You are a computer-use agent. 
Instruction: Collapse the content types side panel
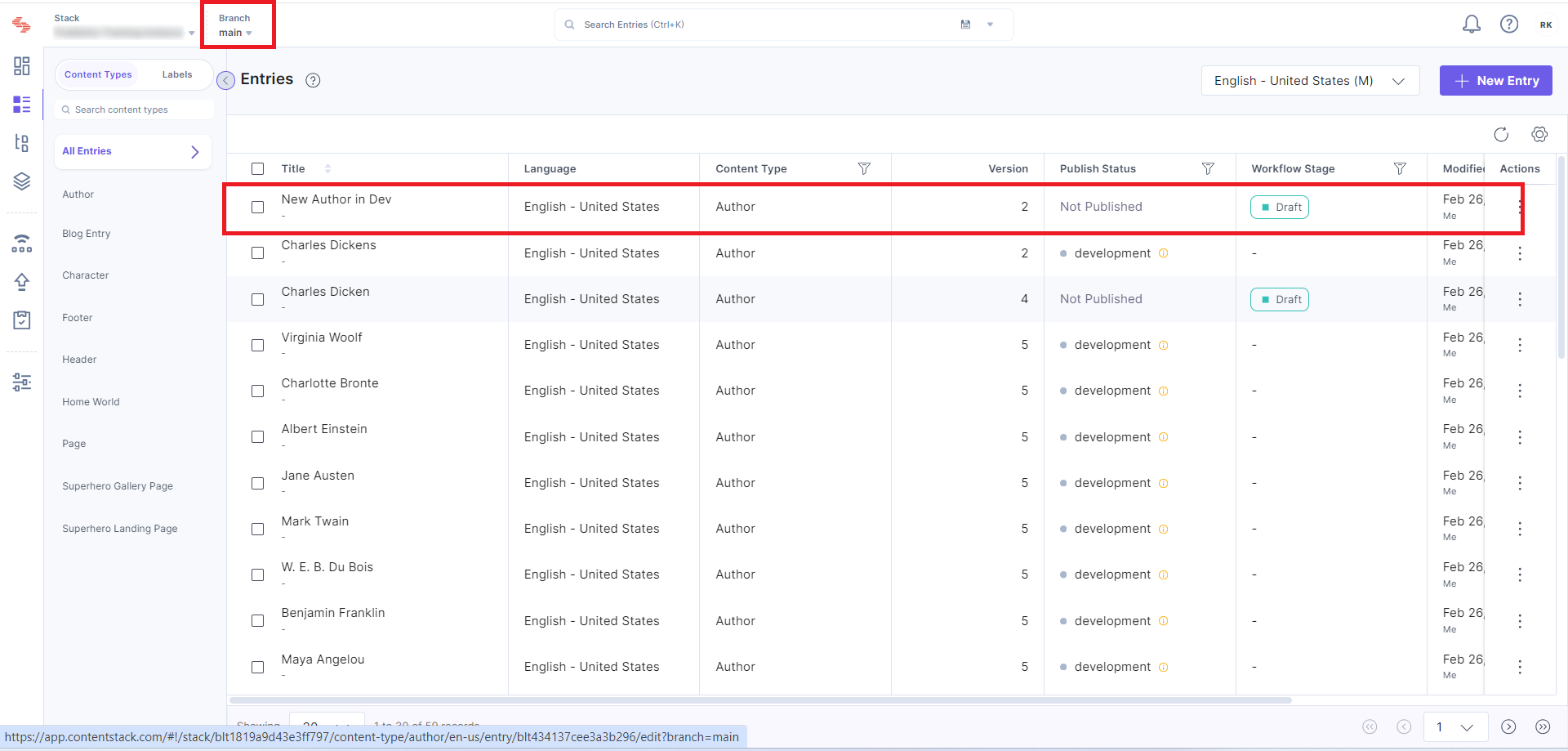point(226,80)
